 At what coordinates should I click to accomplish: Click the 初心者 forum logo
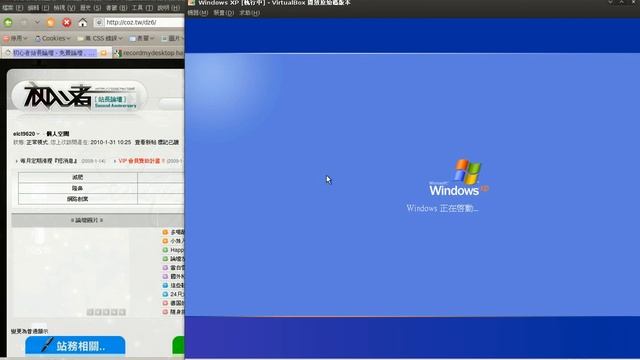click(80, 96)
